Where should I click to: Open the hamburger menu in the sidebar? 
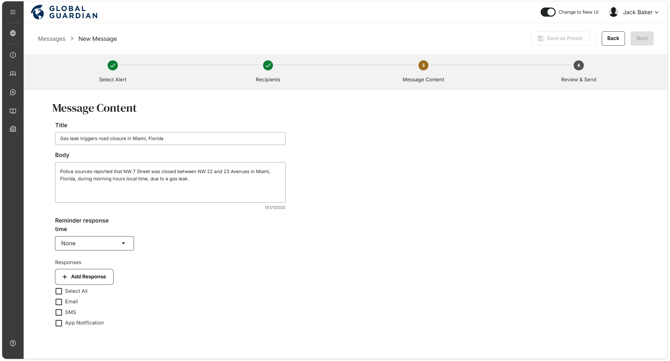(13, 12)
